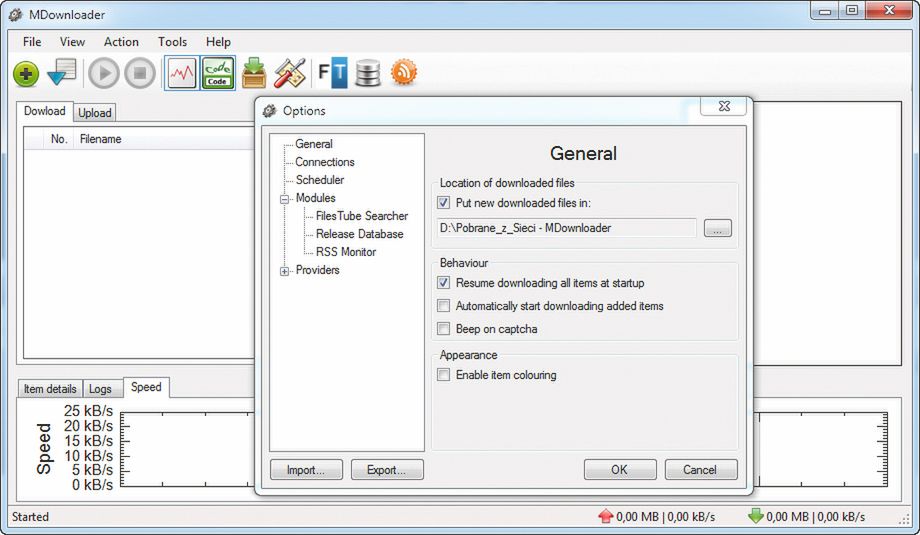920x535 pixels.
Task: Select Release Database tree item
Action: 360,234
